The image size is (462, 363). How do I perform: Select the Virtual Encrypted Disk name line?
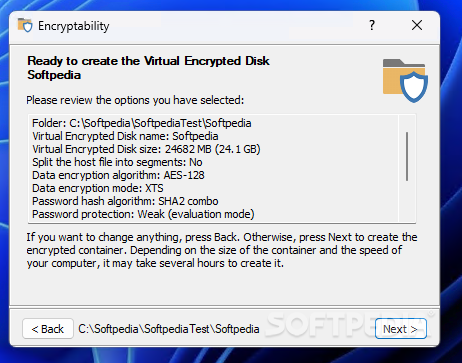(x=125, y=136)
